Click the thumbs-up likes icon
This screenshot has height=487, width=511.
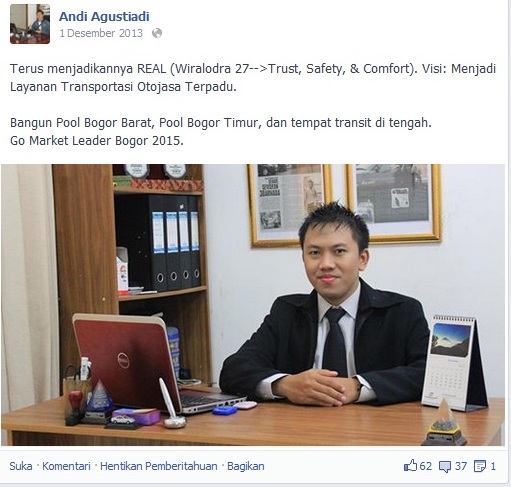pos(410,465)
